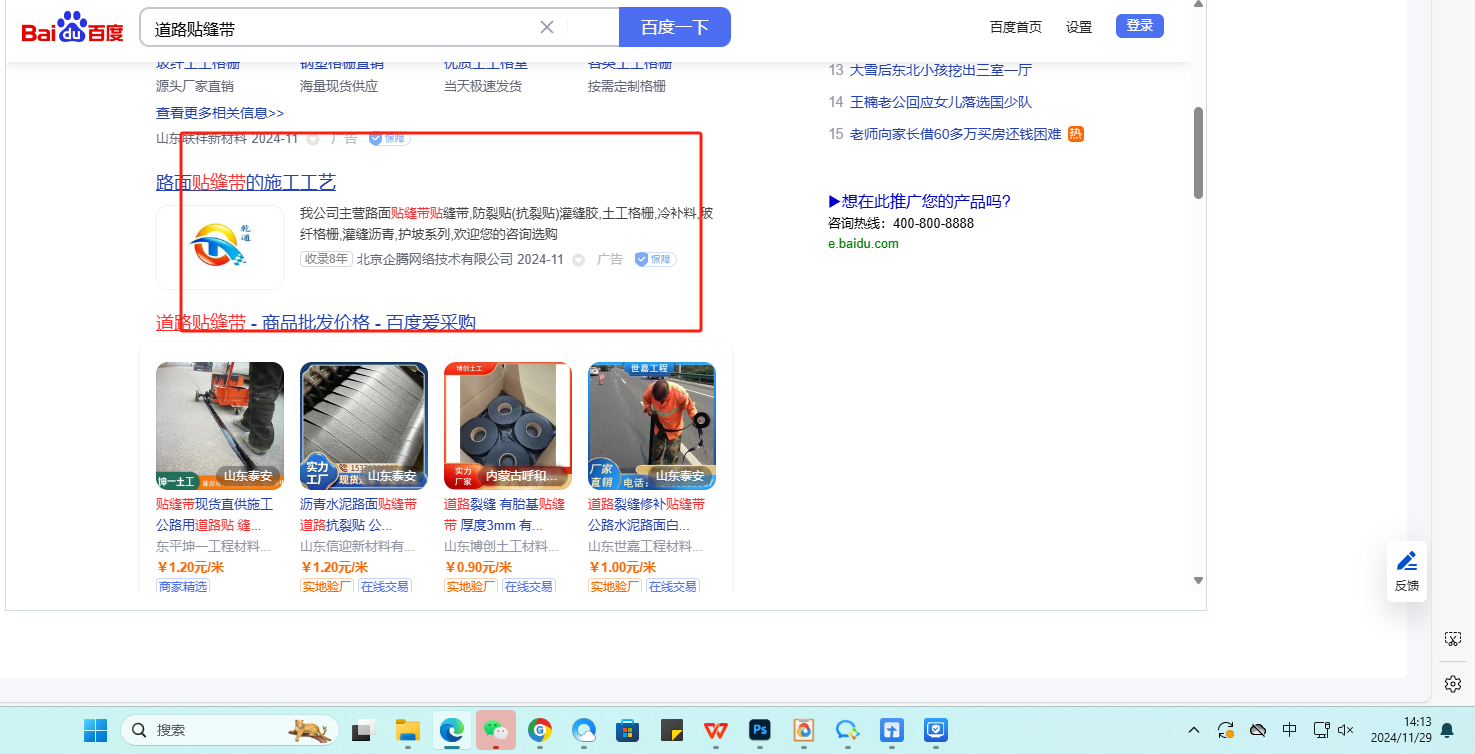Click the ¥1.00元/米 price

tap(622, 567)
